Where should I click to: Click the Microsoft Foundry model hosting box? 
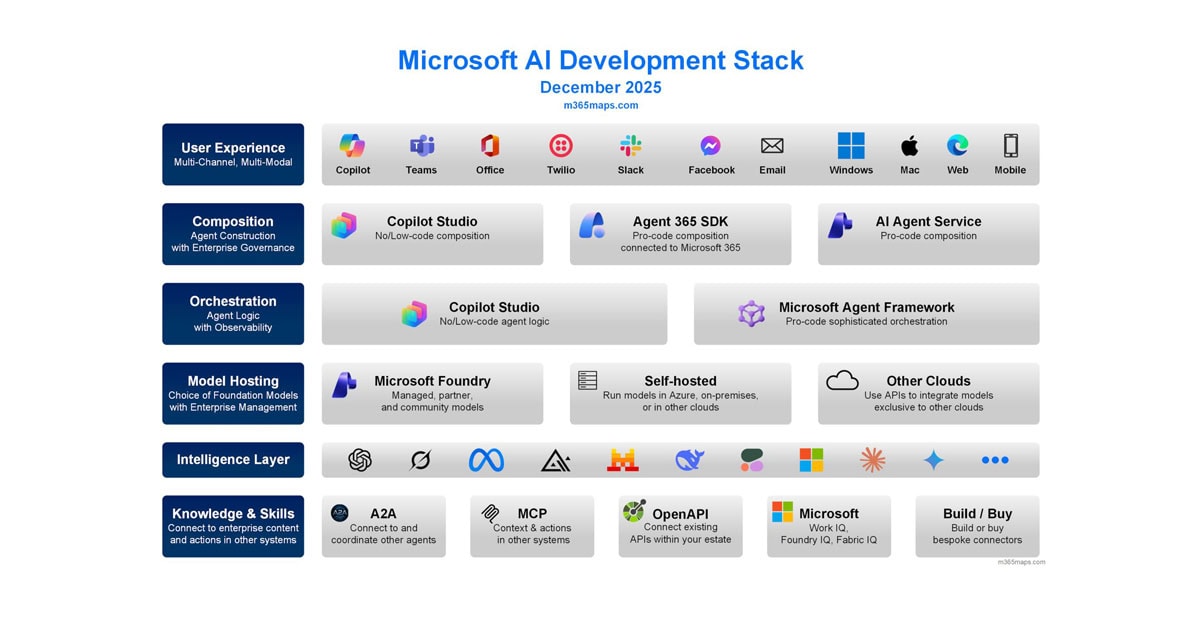pos(432,393)
